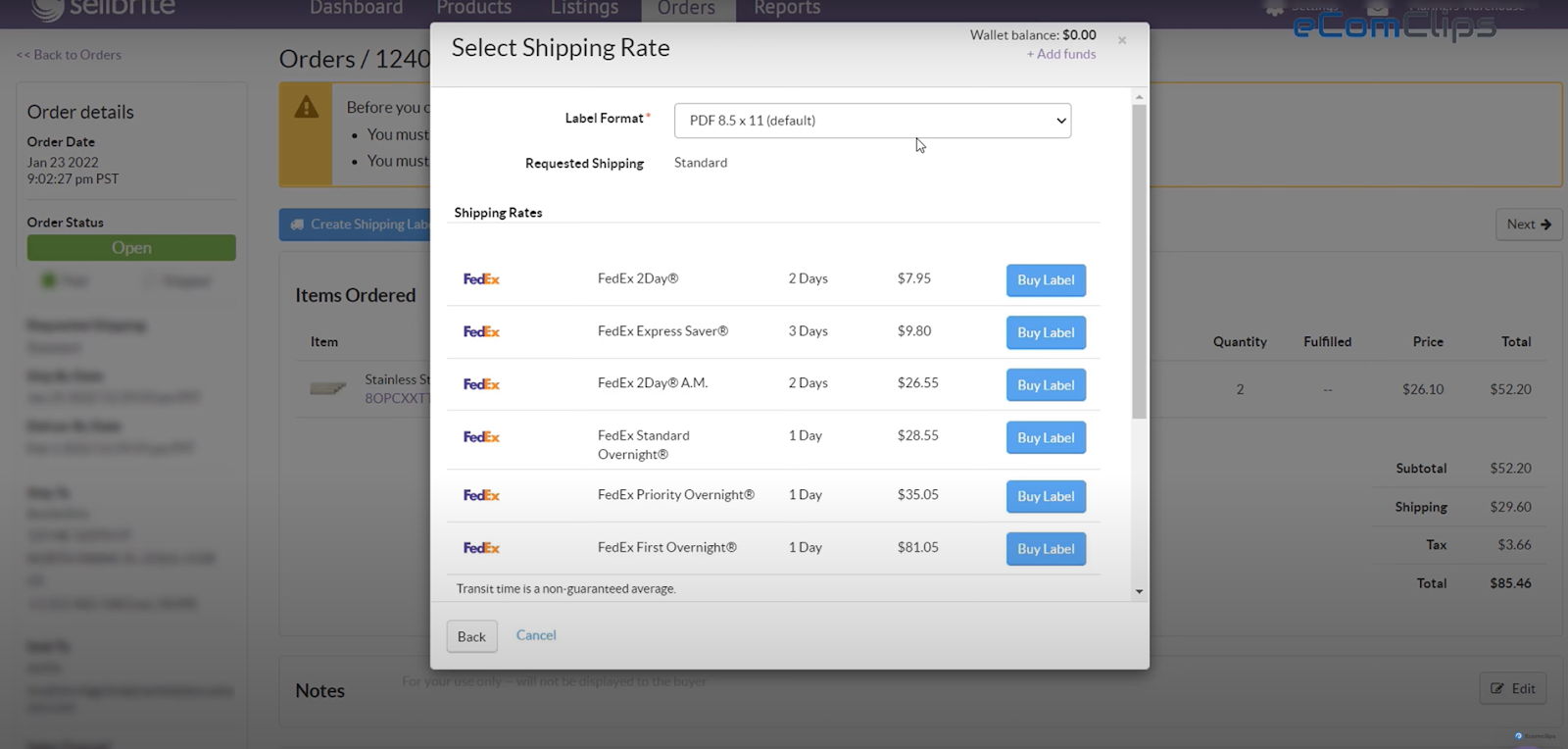Click the Fulfilled column header
Viewport: 1568px width, 749px height.
pos(1327,342)
